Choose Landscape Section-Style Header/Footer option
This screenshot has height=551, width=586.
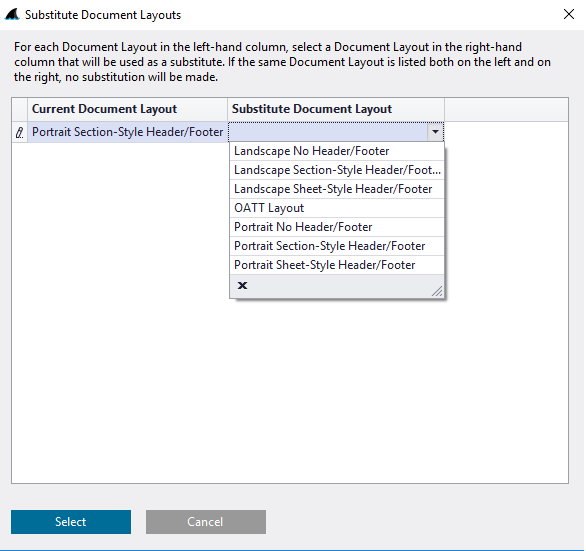pyautogui.click(x=337, y=170)
